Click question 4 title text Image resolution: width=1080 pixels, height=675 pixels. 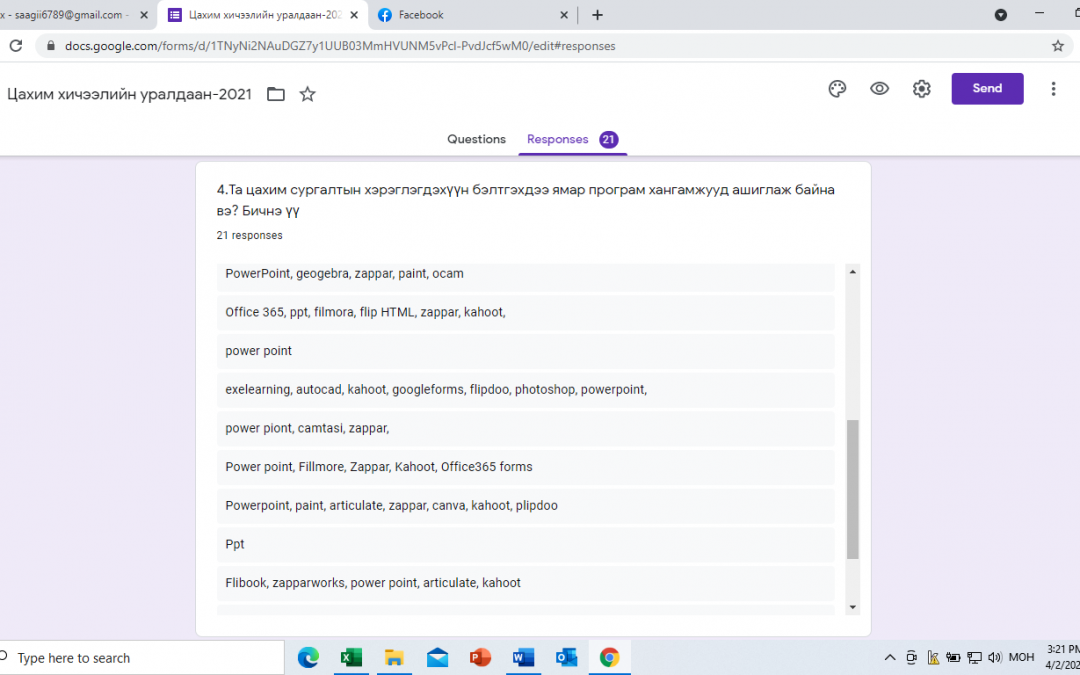(526, 200)
